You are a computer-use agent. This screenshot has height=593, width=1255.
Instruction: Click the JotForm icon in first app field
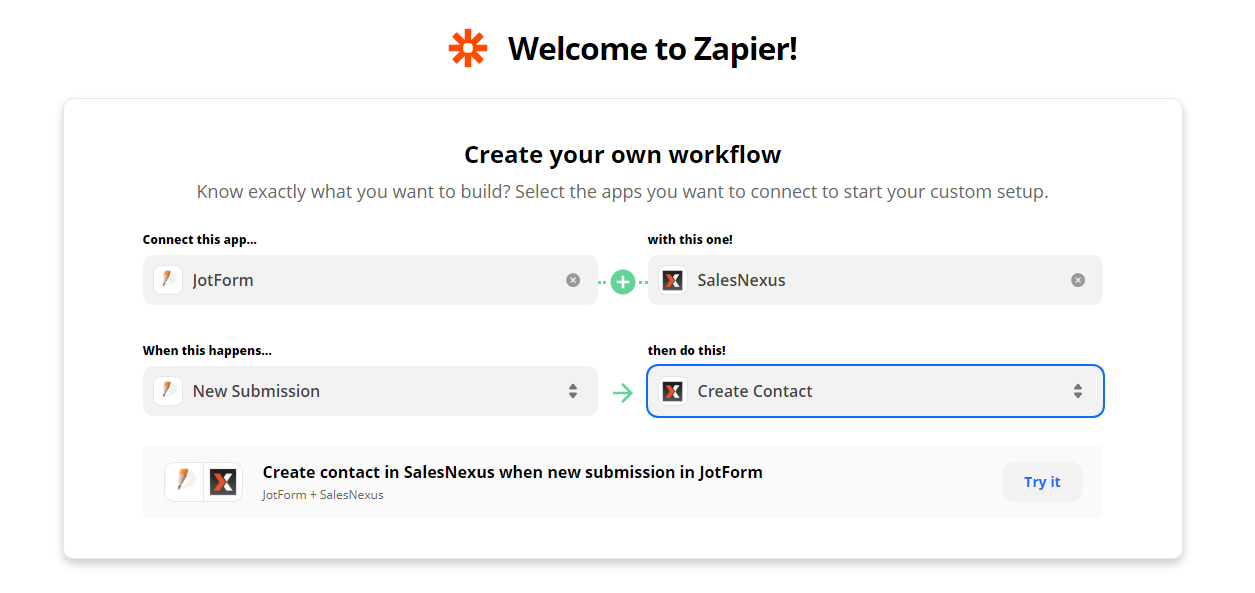[168, 280]
